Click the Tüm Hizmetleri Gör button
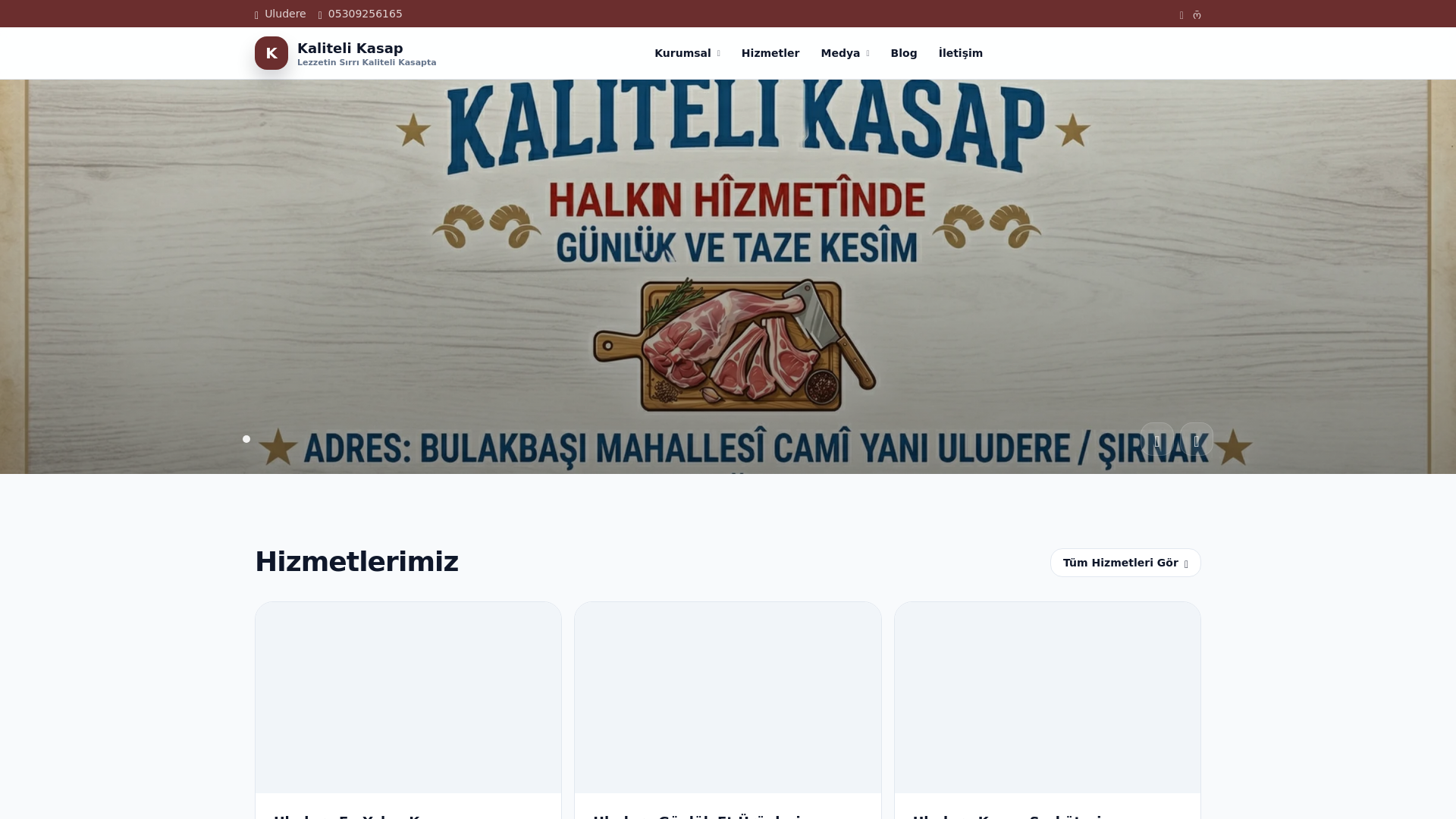This screenshot has height=819, width=1456. pyautogui.click(x=1125, y=563)
